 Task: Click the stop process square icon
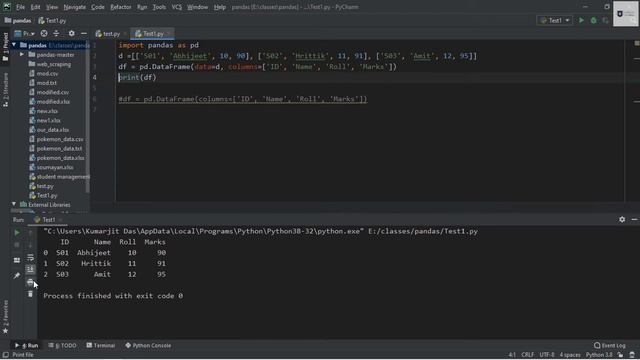[17, 245]
